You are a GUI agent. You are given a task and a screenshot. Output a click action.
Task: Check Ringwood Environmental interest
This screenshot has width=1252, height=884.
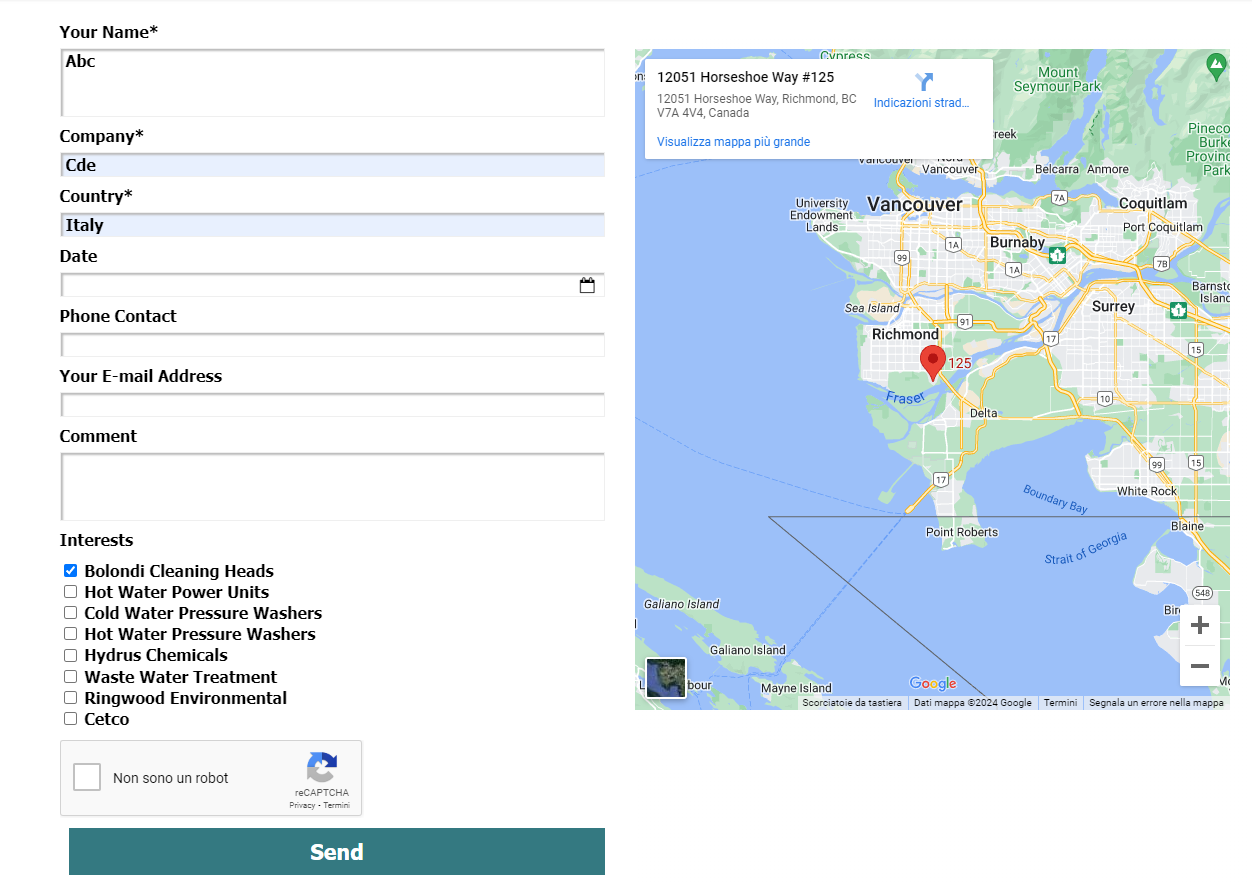coord(70,698)
